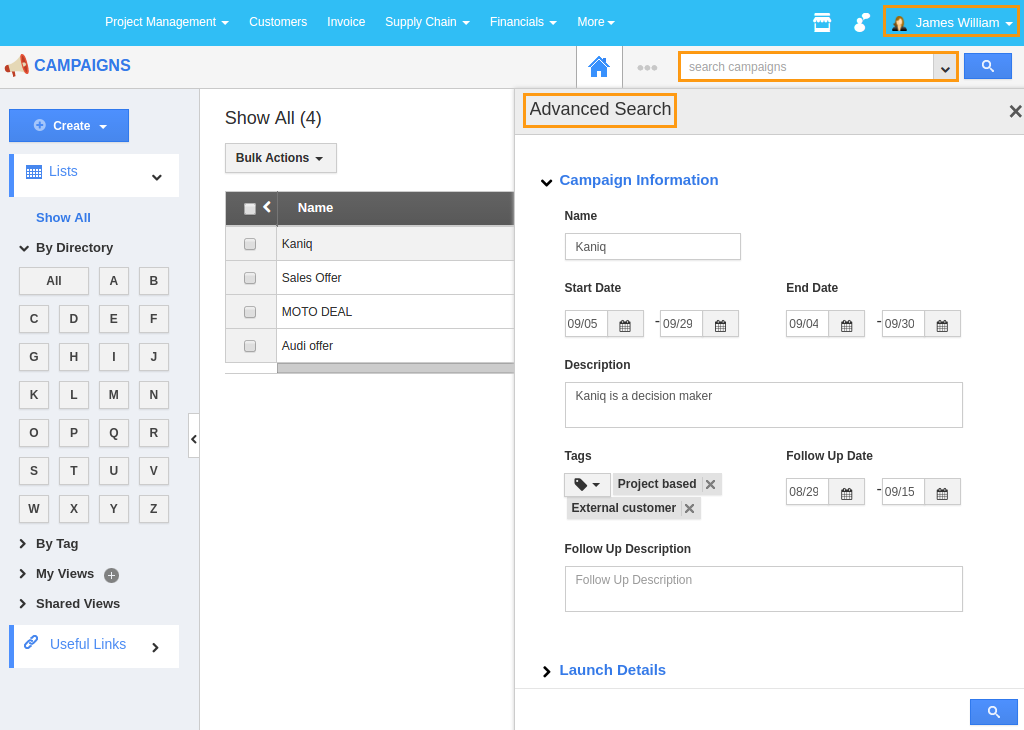1024x730 pixels.
Task: Remove the Project based tag
Action: (710, 485)
